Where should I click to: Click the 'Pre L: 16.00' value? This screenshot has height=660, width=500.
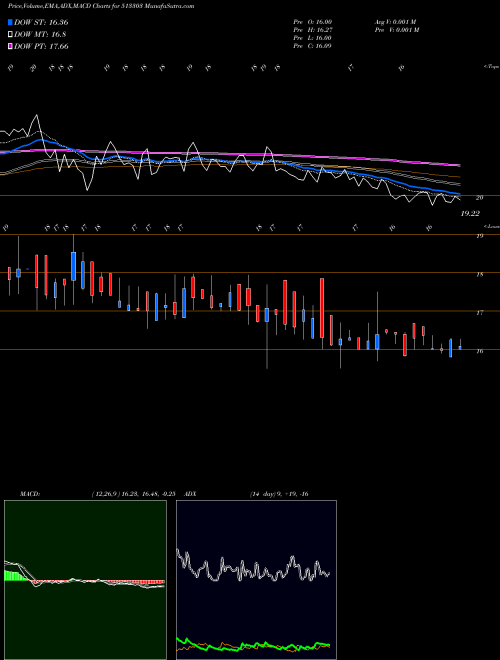point(312,38)
